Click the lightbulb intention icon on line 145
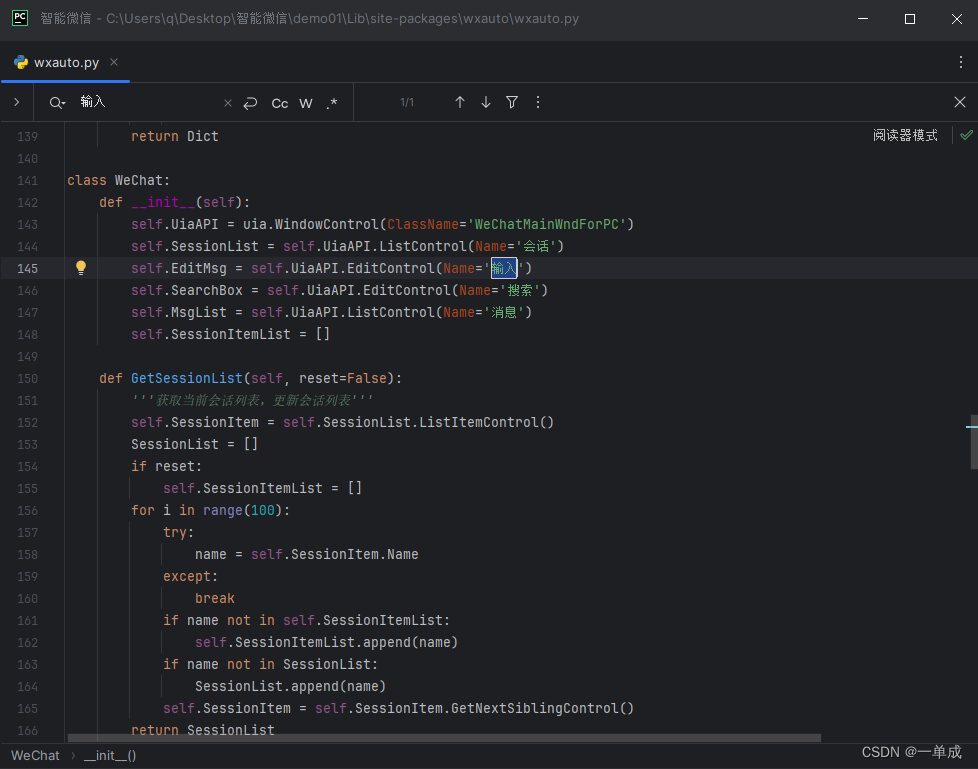Viewport: 978px width, 769px height. pyautogui.click(x=81, y=267)
